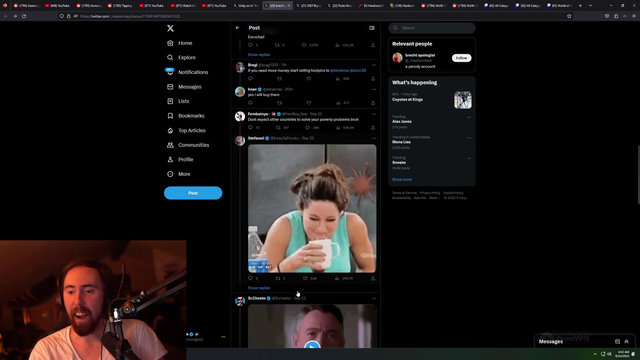
Task: Open a new browser tab with plus
Action: pyautogui.click(x=580, y=6)
